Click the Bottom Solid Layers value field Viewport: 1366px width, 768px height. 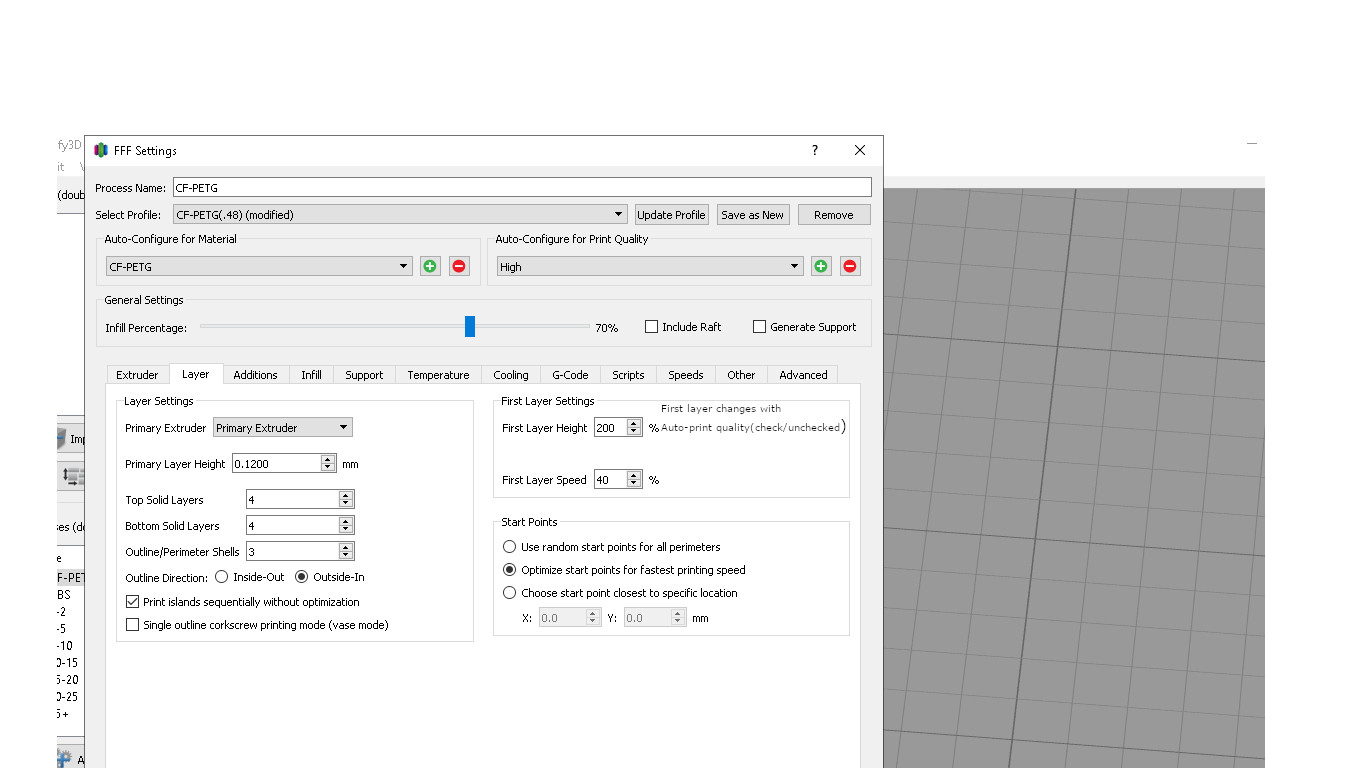pos(292,525)
